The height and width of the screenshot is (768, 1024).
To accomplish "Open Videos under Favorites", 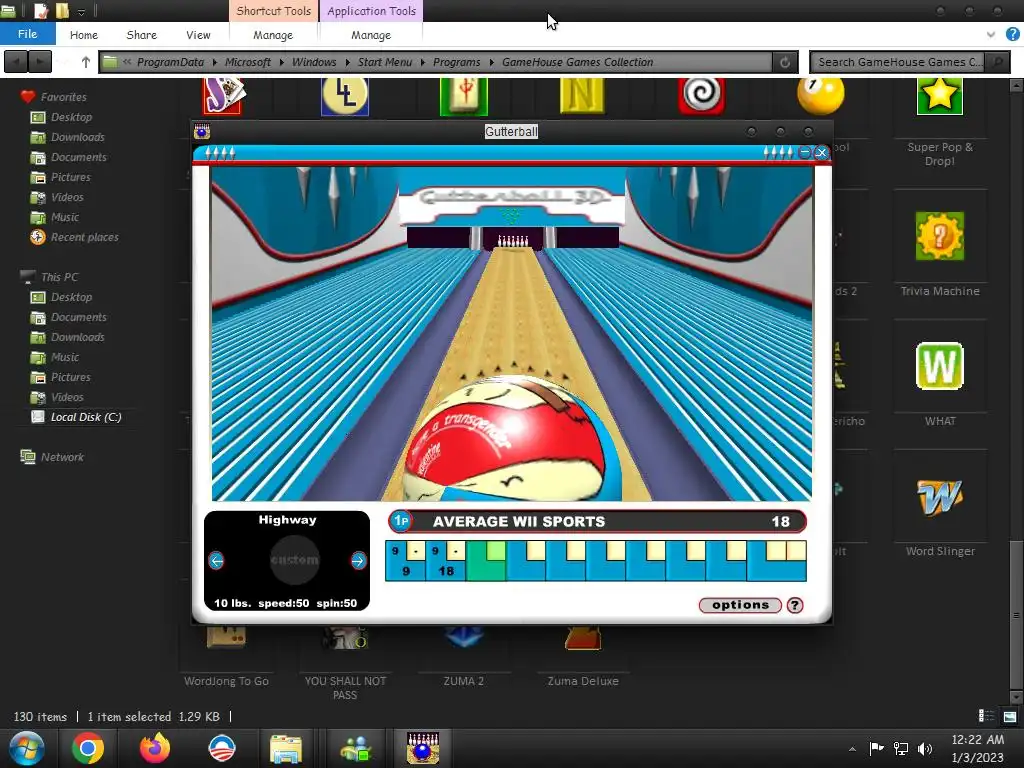I will coord(67,197).
